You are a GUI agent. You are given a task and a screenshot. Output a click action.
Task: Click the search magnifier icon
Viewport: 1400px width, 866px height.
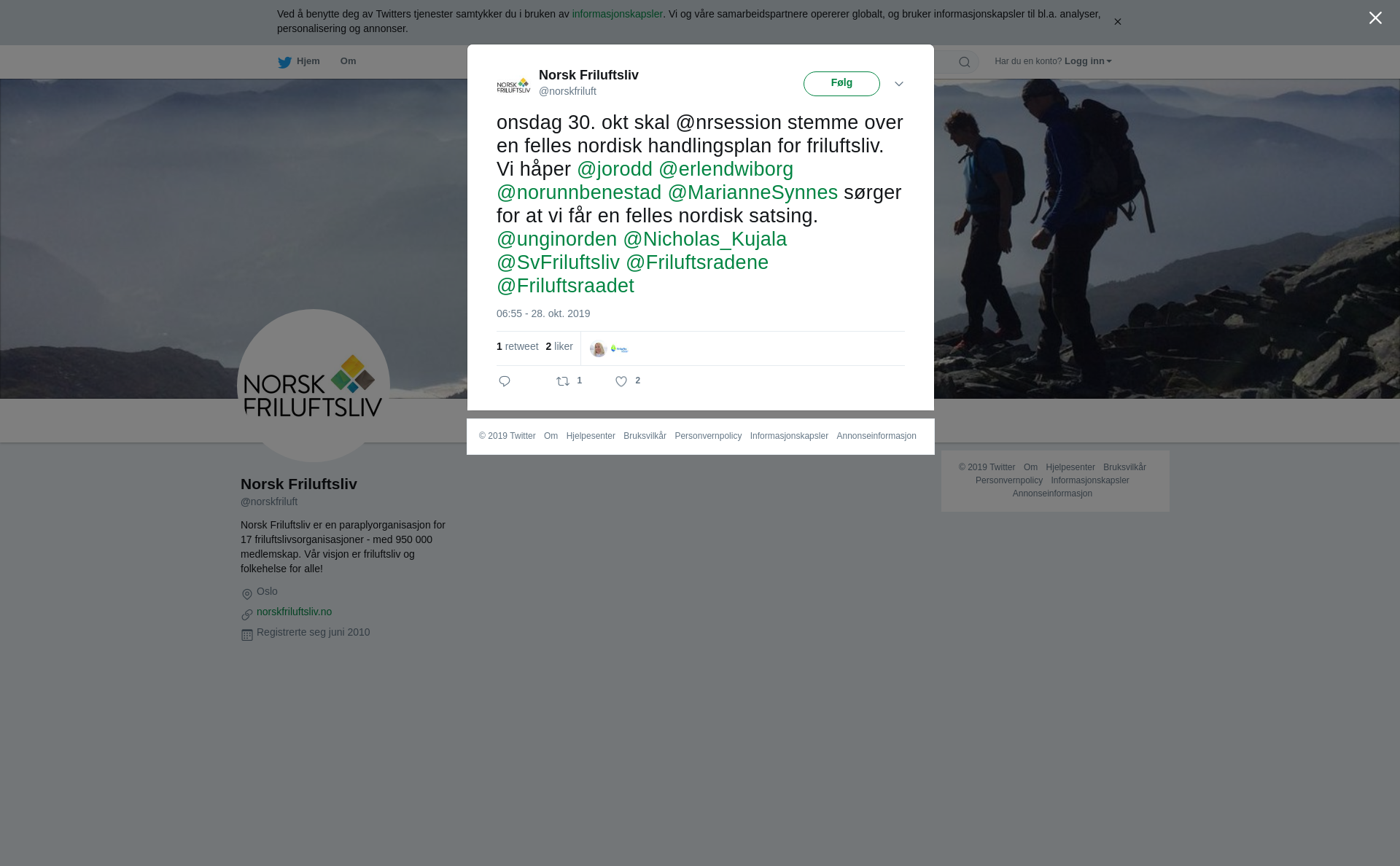pyautogui.click(x=965, y=62)
